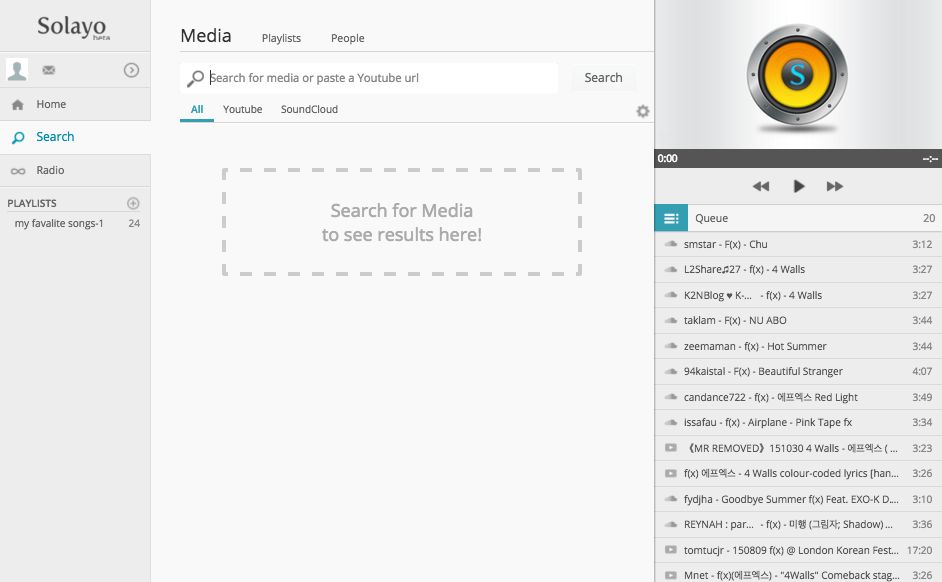
Task: Select Search in the sidebar
Action: coord(75,137)
